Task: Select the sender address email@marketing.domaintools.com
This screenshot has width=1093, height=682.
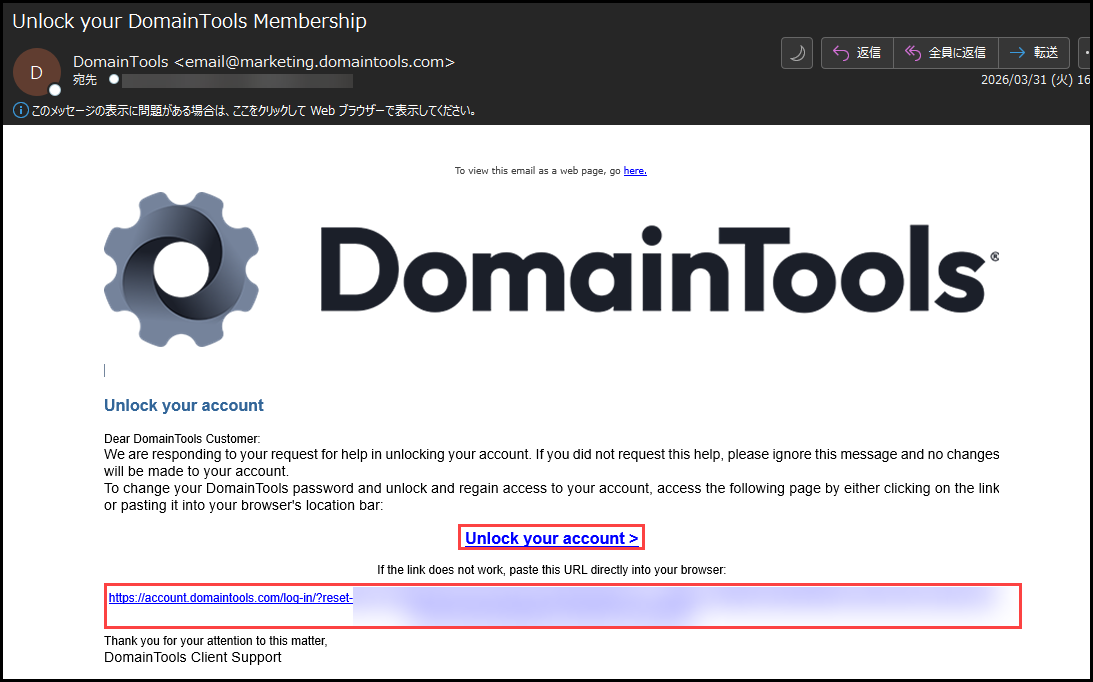Action: coord(314,62)
